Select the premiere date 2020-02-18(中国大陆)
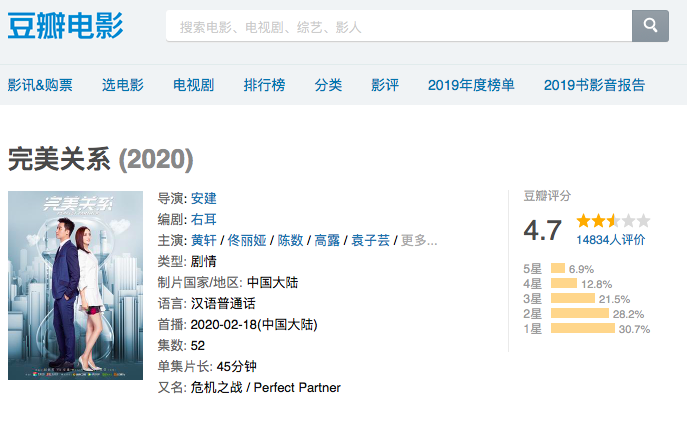 click(x=254, y=324)
